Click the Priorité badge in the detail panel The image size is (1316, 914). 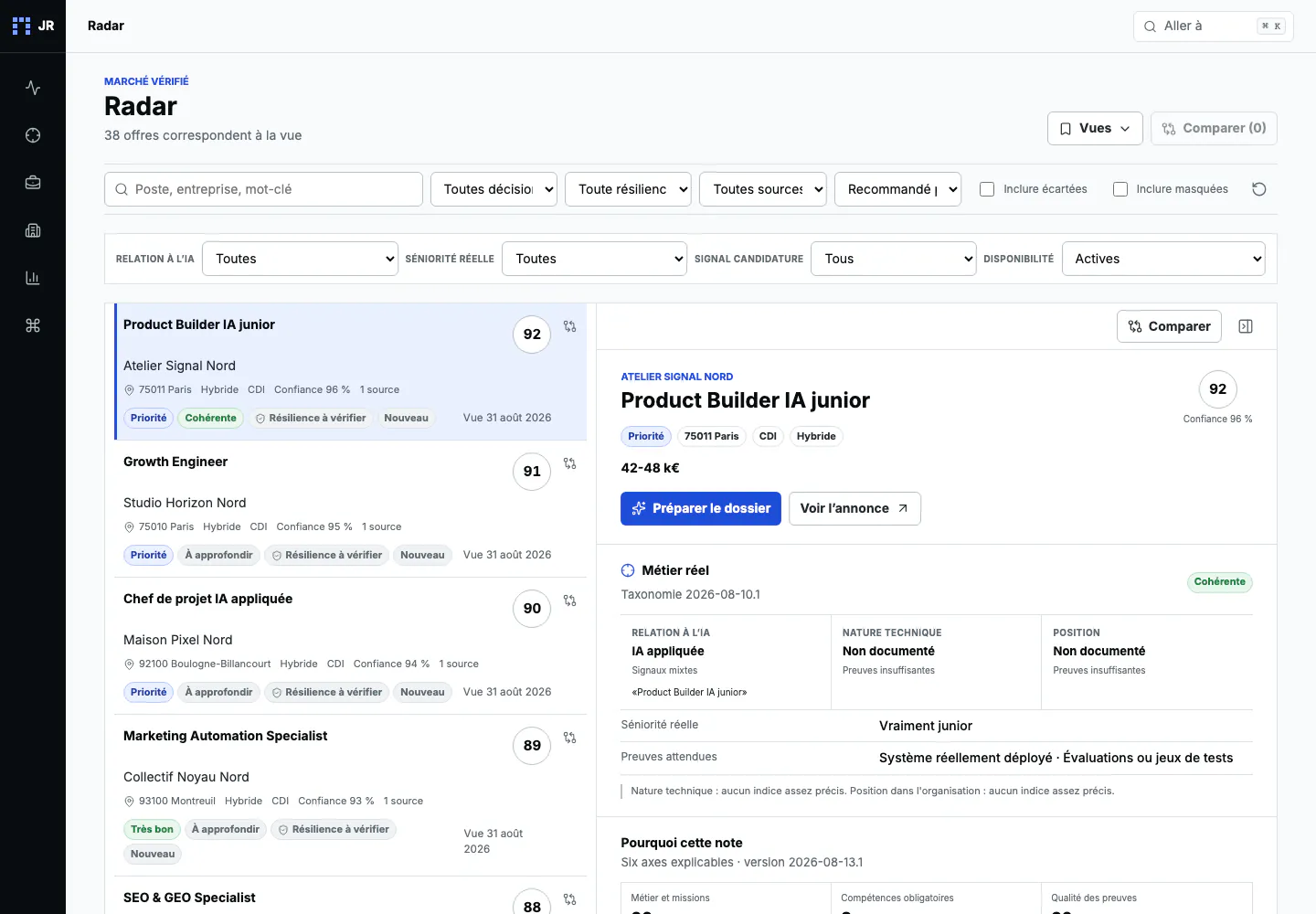(x=646, y=436)
